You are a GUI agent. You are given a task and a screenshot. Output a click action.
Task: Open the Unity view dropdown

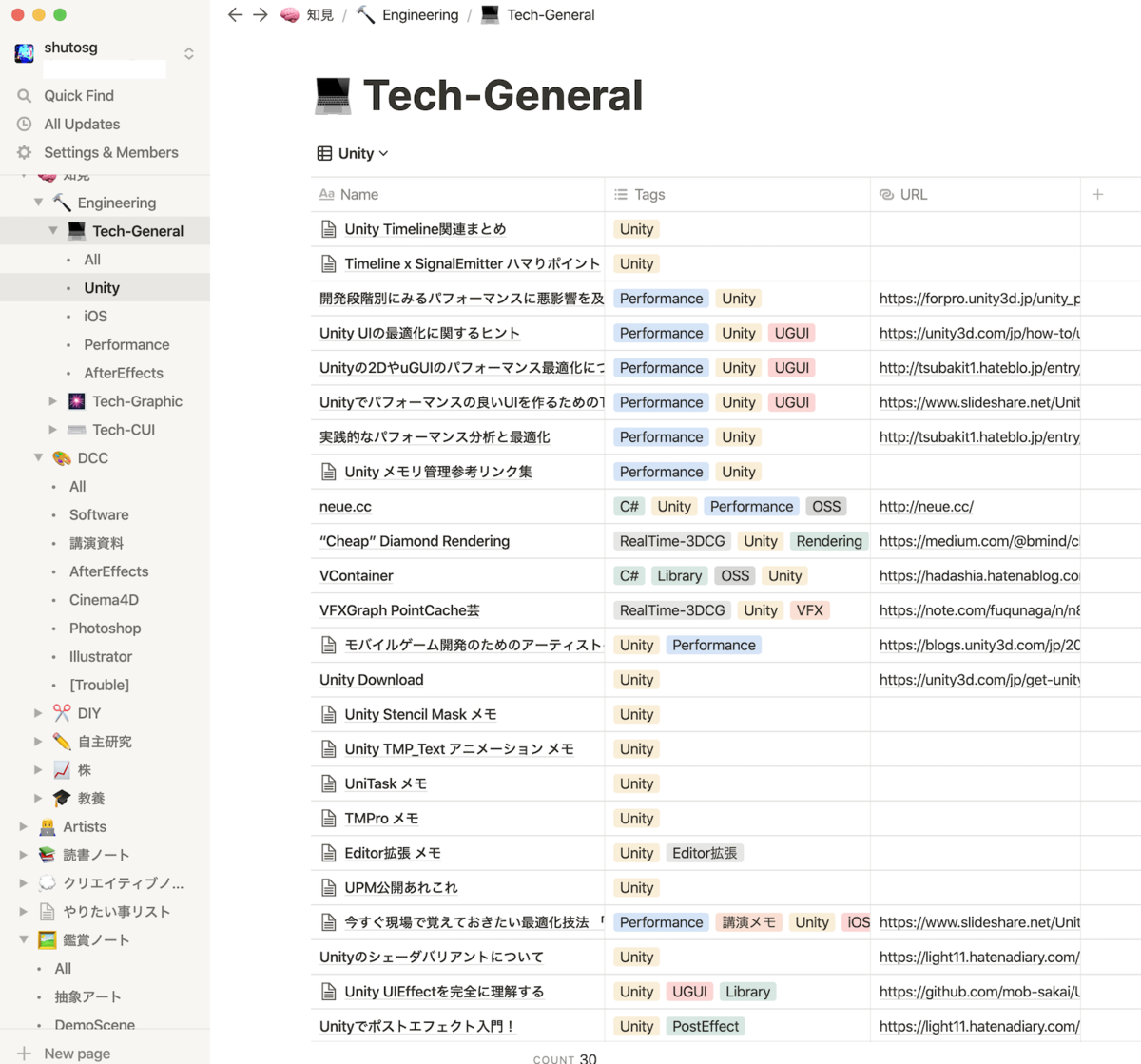tap(353, 154)
